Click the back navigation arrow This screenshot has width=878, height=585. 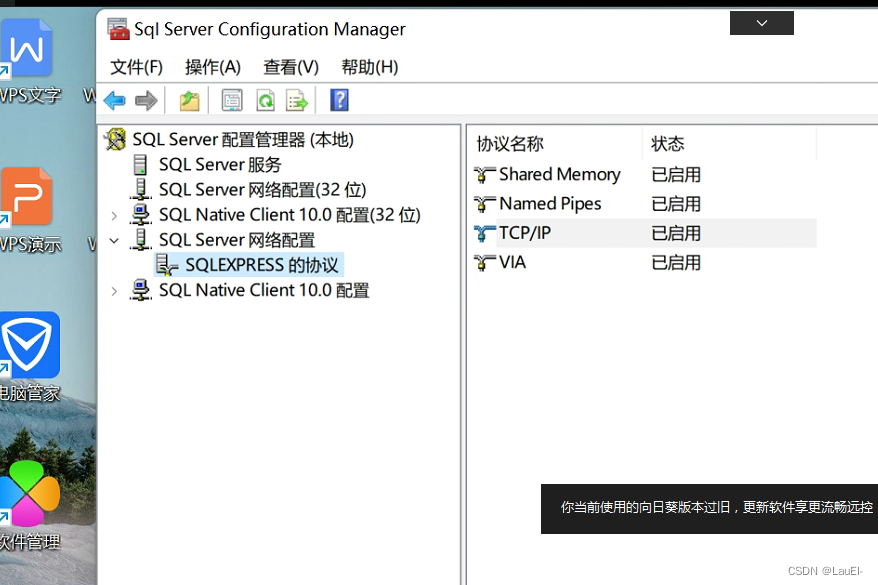tap(114, 100)
